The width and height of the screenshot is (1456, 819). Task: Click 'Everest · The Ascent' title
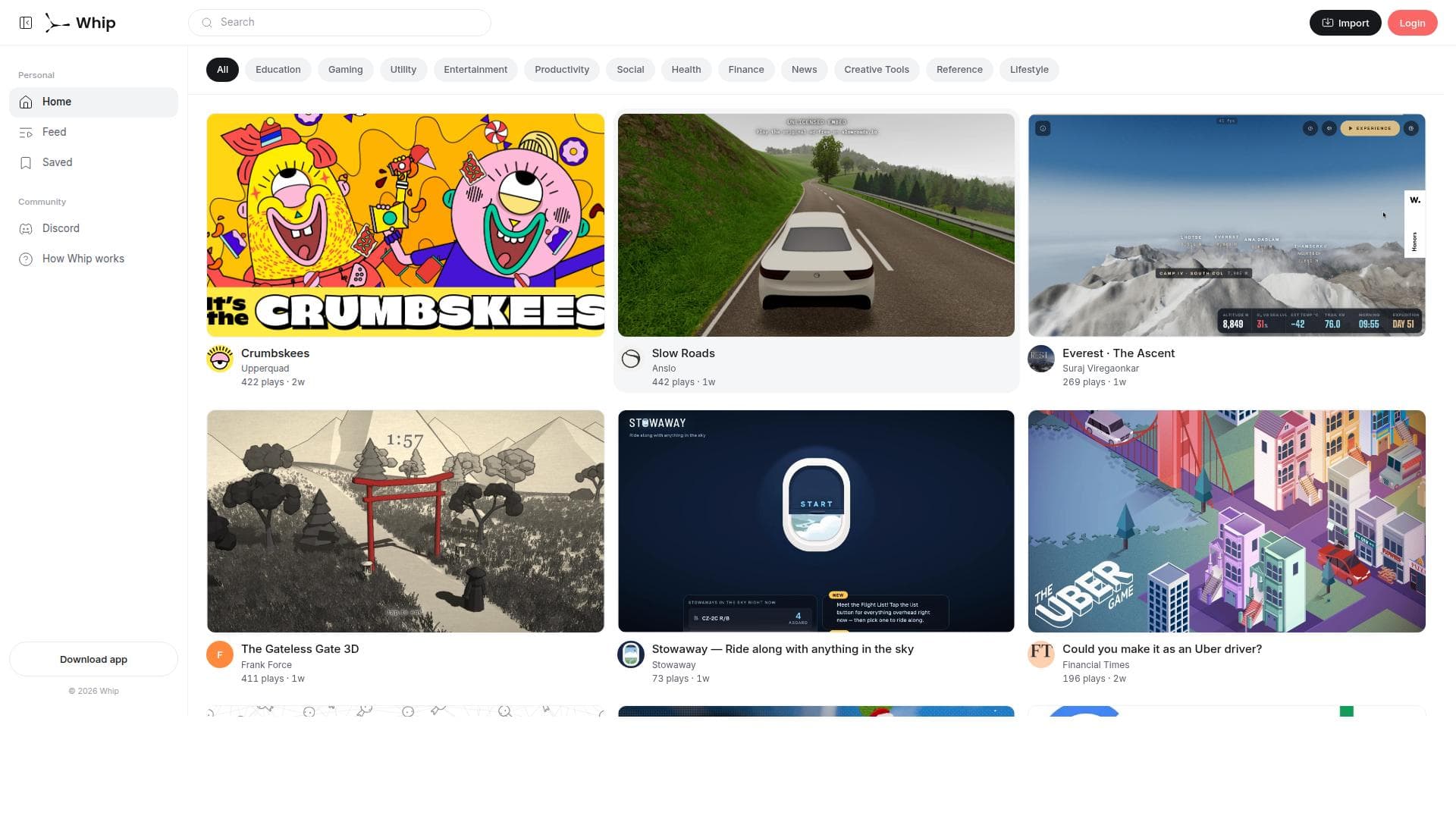1119,353
